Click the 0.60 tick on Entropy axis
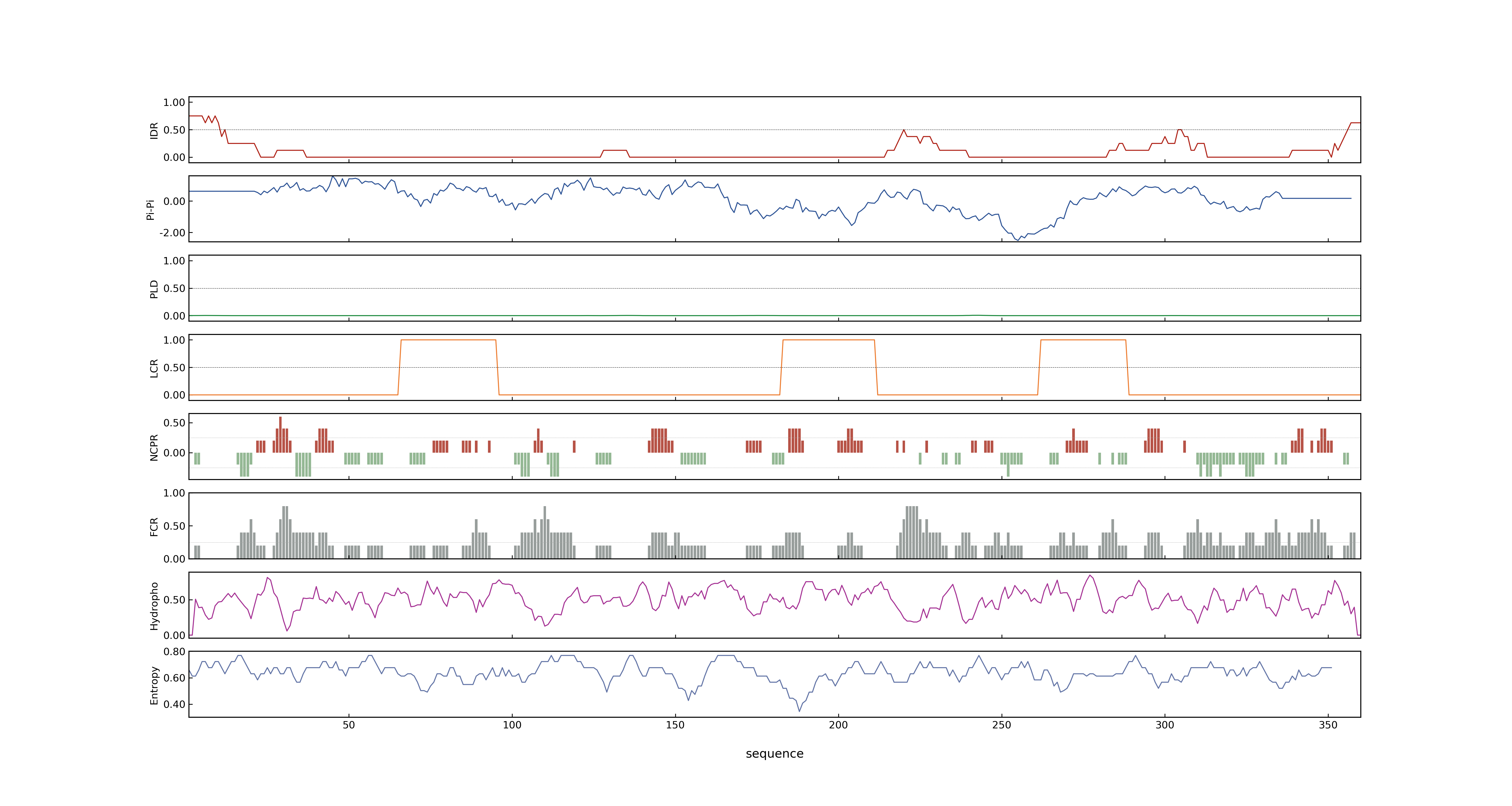1512x806 pixels. (174, 678)
